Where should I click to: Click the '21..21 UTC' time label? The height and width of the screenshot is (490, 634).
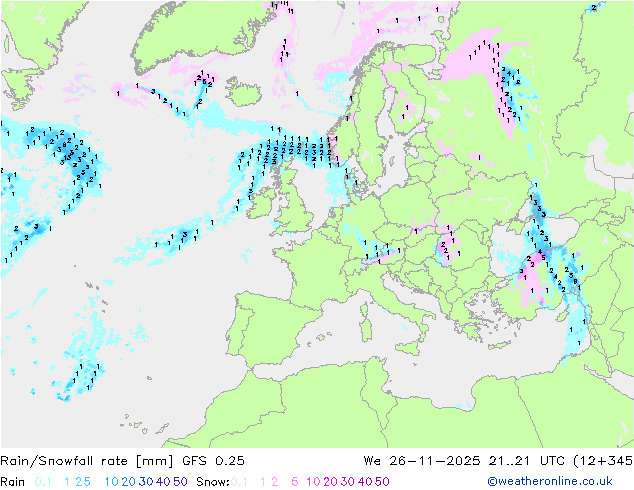526,461
